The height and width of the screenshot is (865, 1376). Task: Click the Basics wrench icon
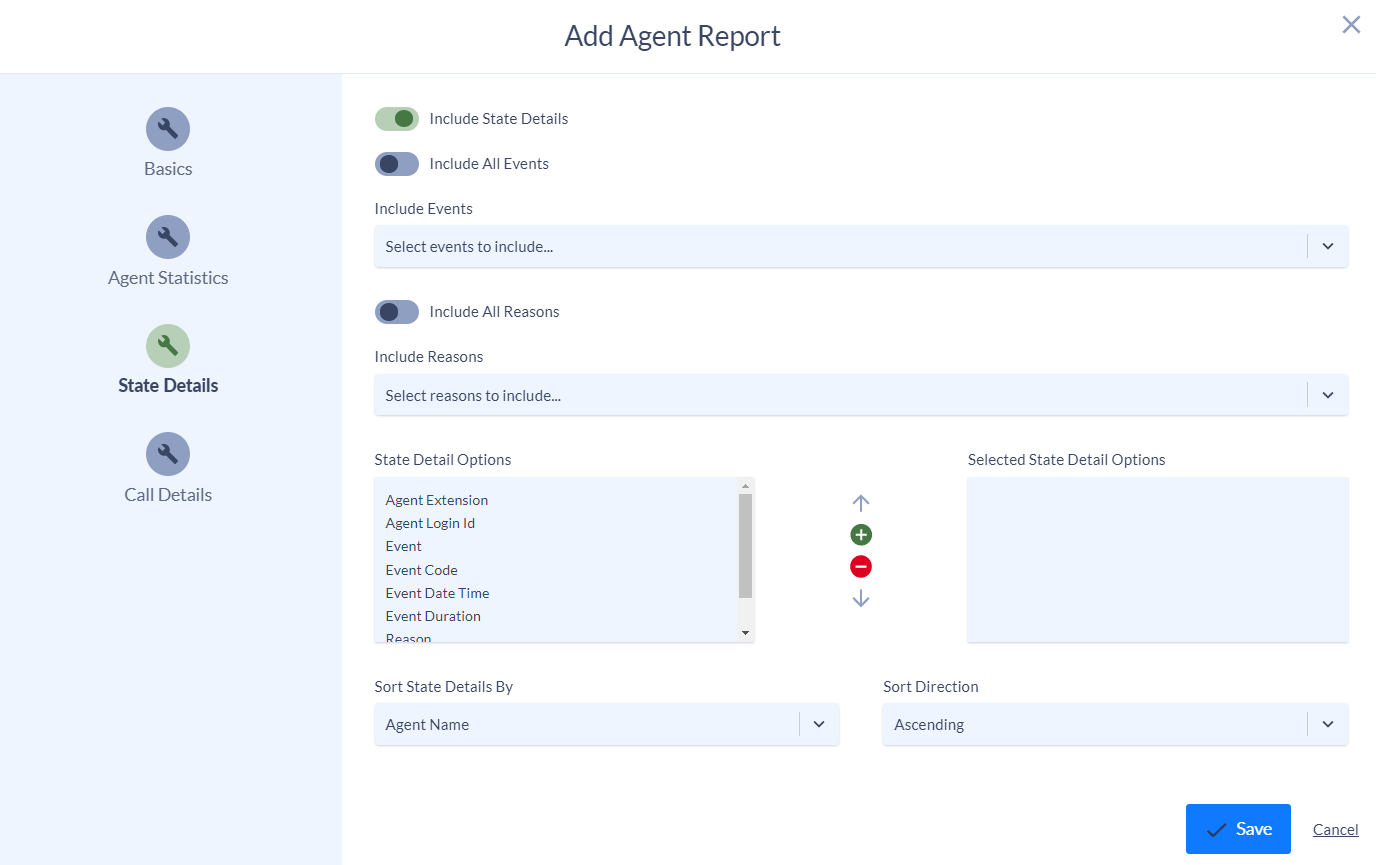pyautogui.click(x=167, y=129)
